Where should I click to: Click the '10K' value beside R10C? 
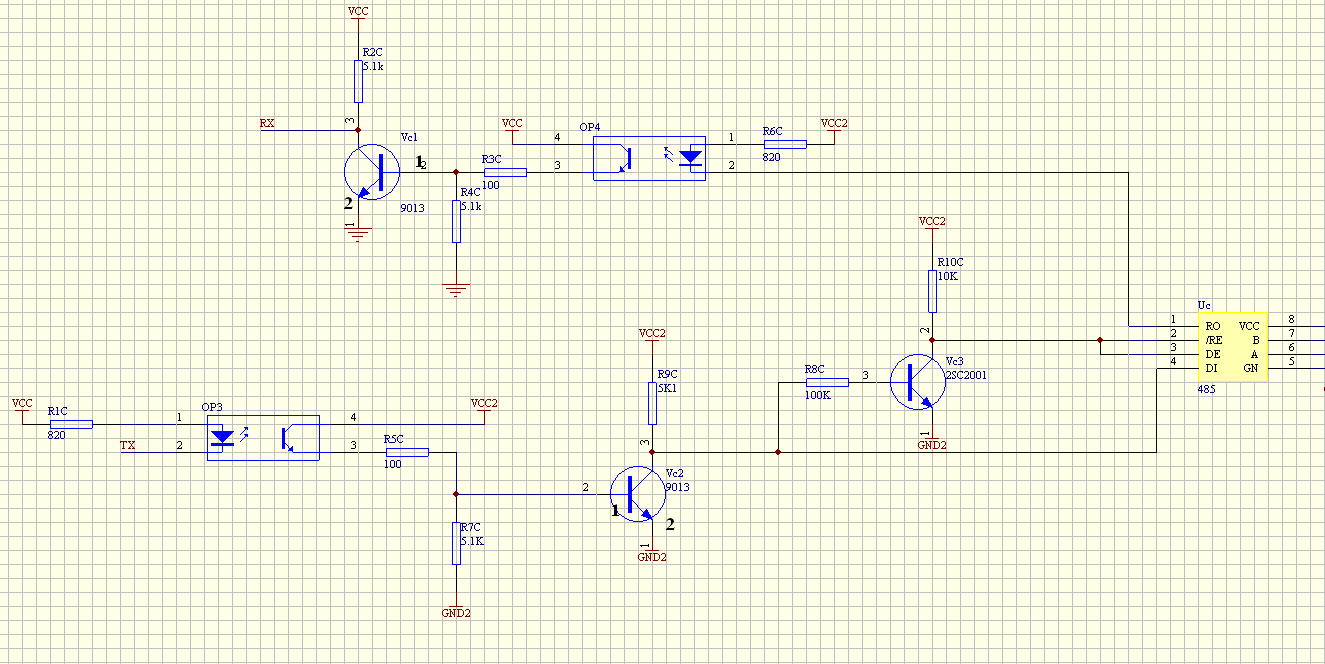pyautogui.click(x=948, y=276)
